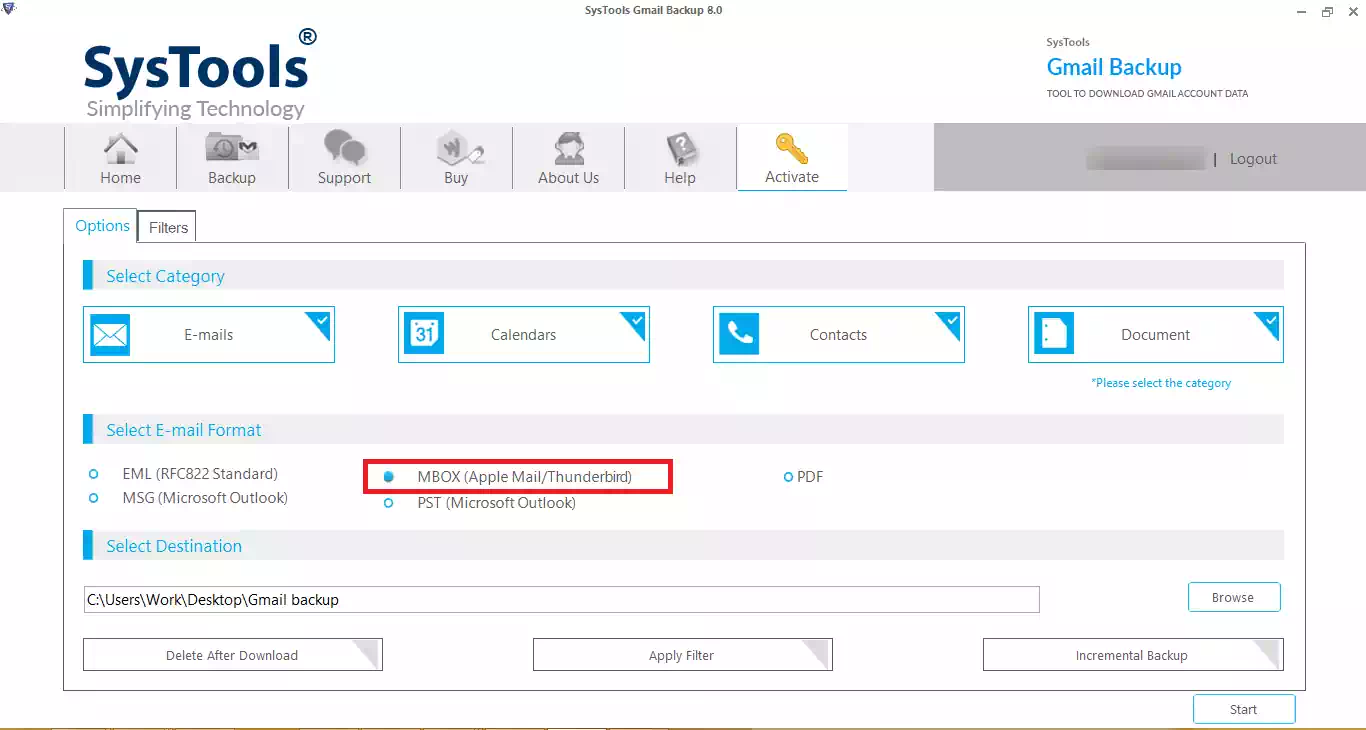Screen dimensions: 1366x730
Task: Uncheck the Document category checkmark
Action: coord(1270,322)
